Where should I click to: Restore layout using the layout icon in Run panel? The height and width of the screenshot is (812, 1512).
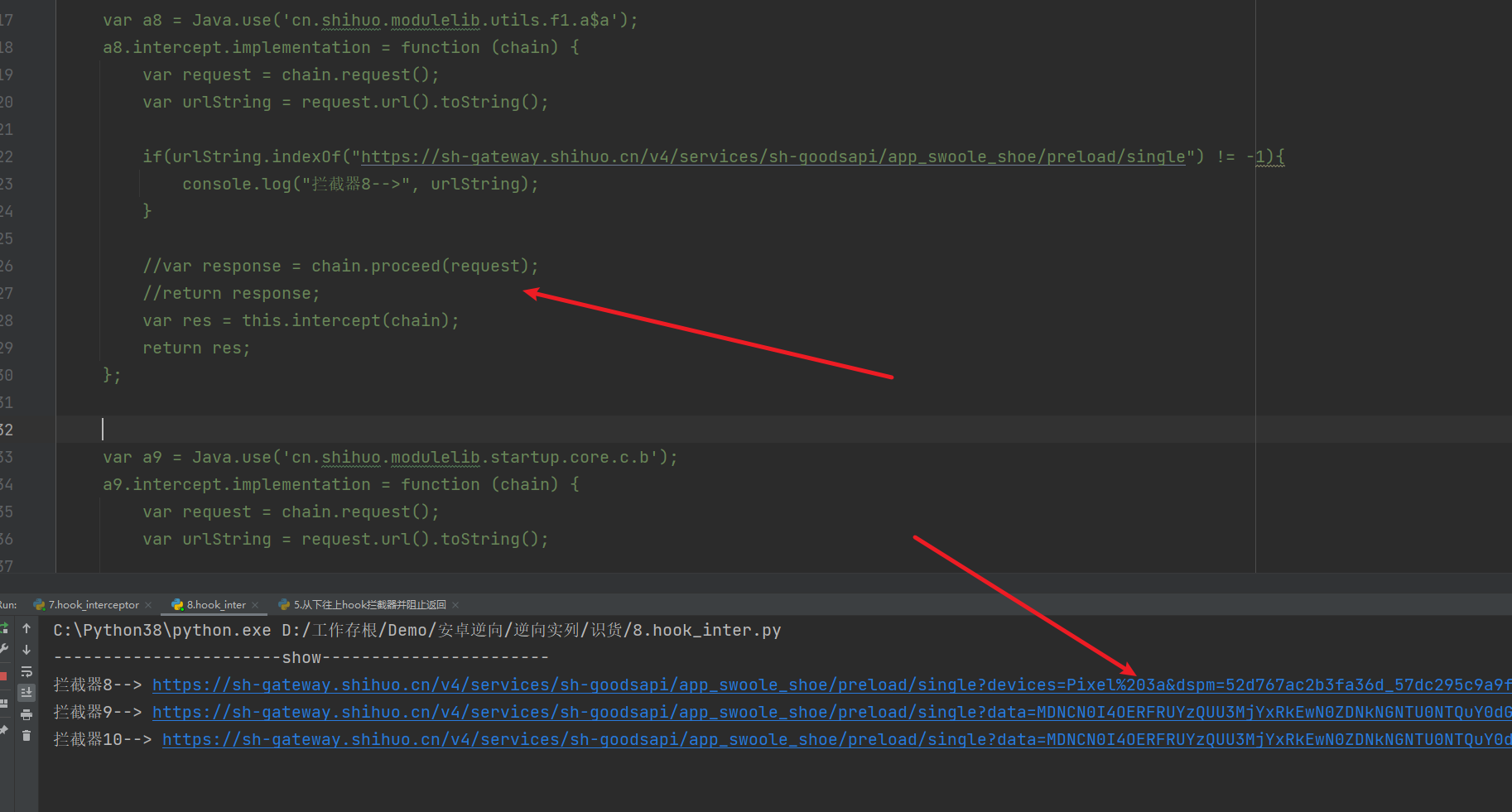(3, 703)
